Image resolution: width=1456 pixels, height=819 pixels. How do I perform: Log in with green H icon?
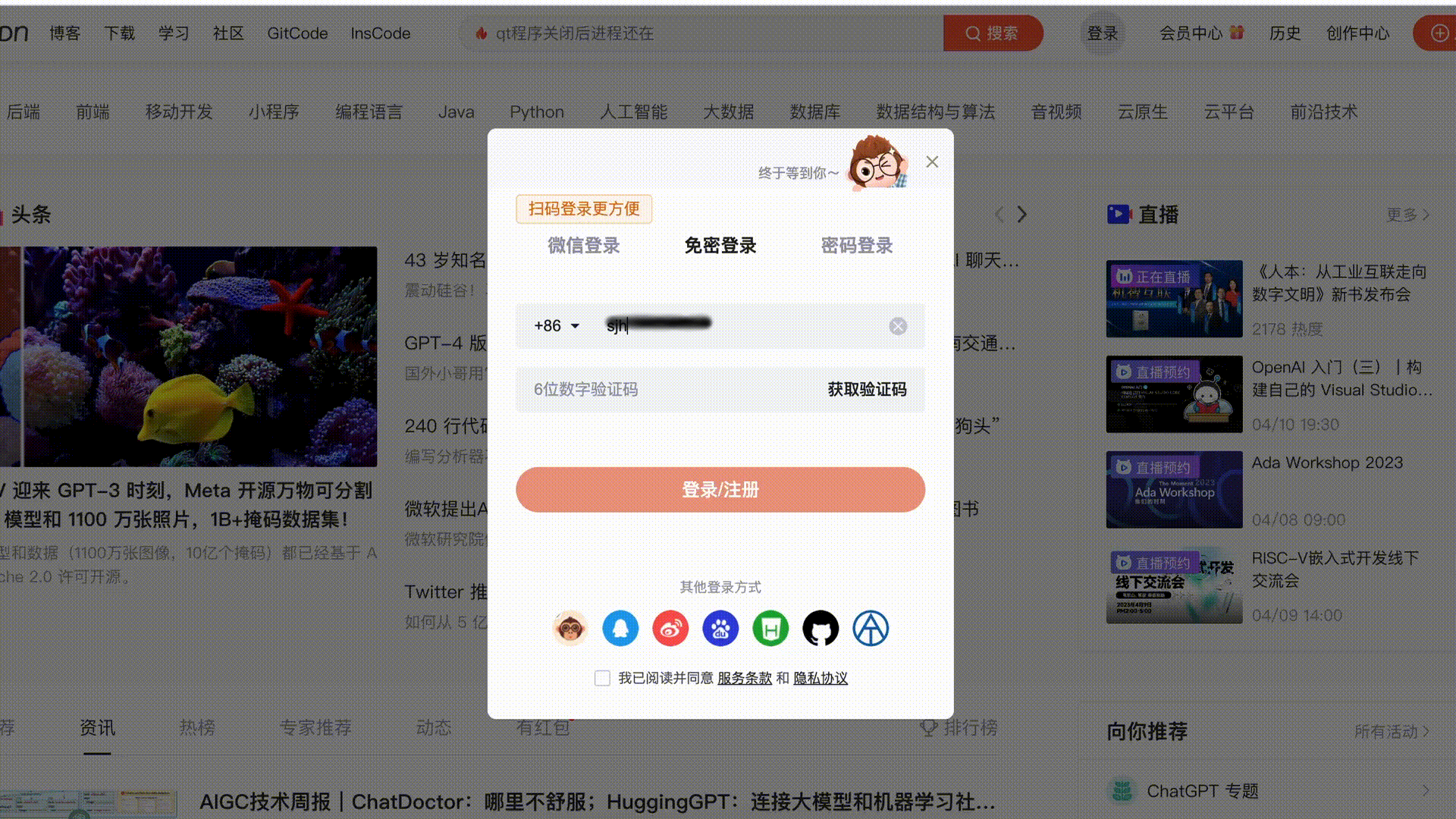pyautogui.click(x=770, y=629)
